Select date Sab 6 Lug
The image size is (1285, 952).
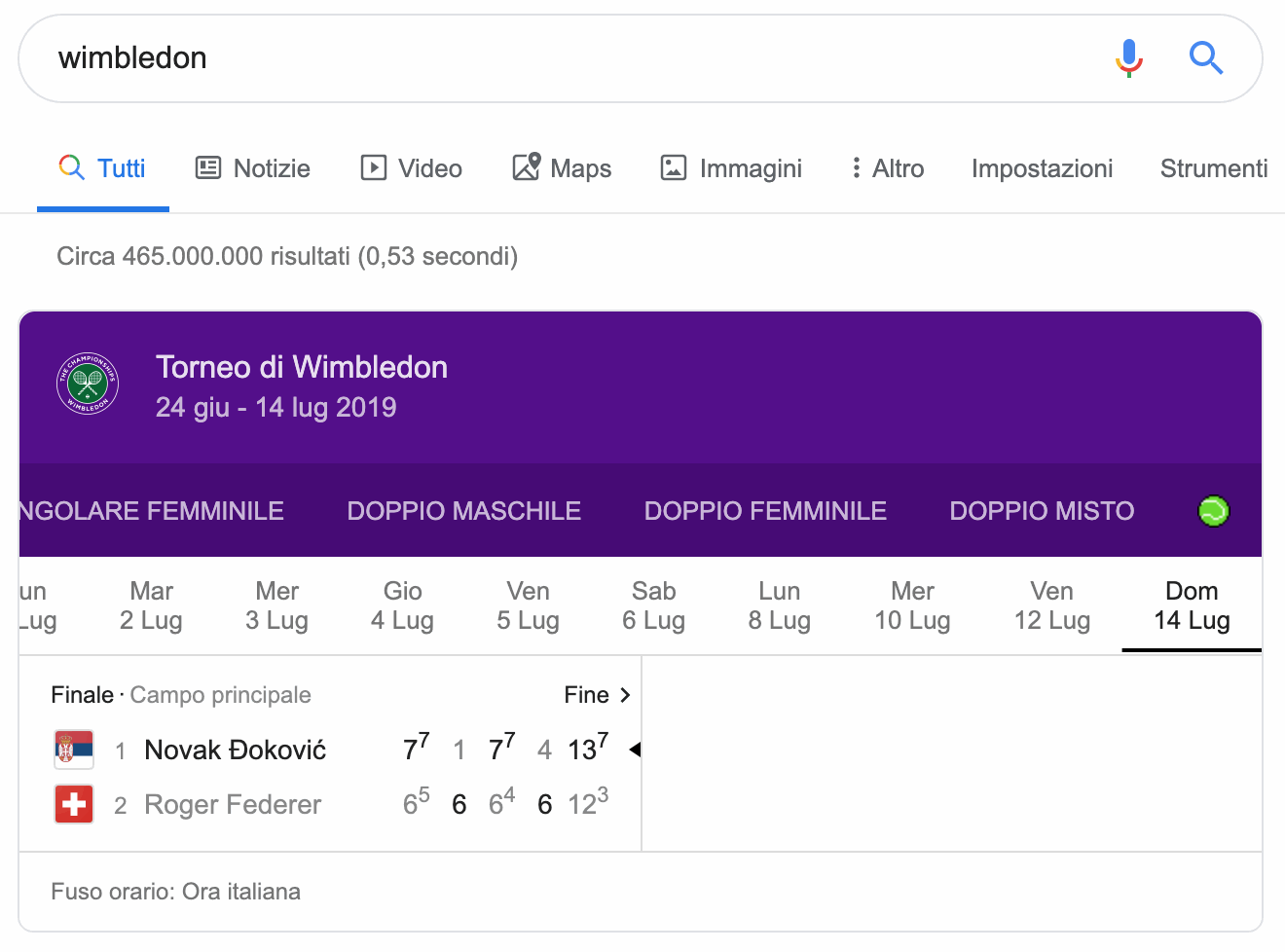coord(653,605)
